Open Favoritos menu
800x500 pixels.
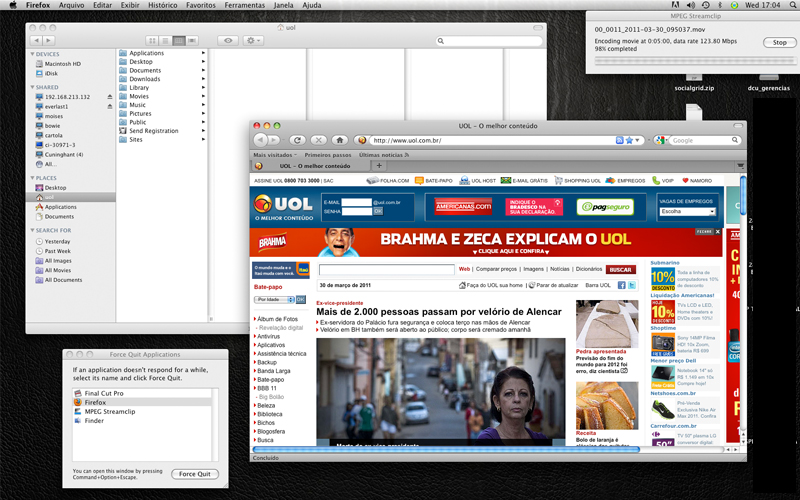[x=201, y=5]
